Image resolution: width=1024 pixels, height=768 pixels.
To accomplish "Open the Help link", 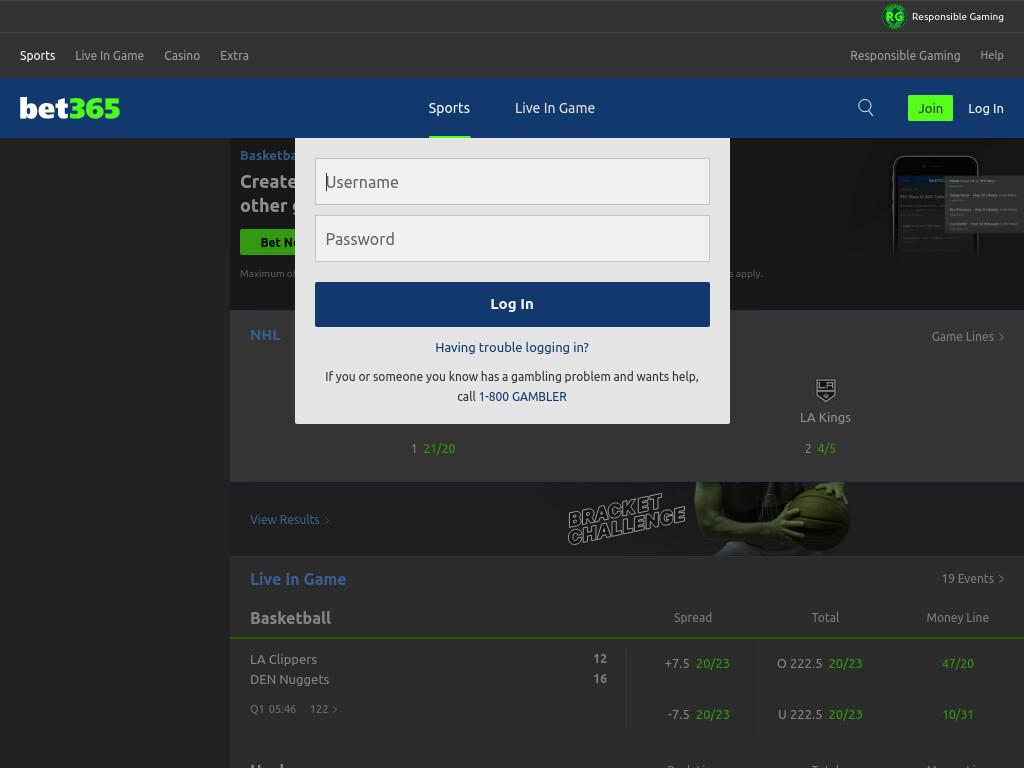I will pyautogui.click(x=991, y=56).
